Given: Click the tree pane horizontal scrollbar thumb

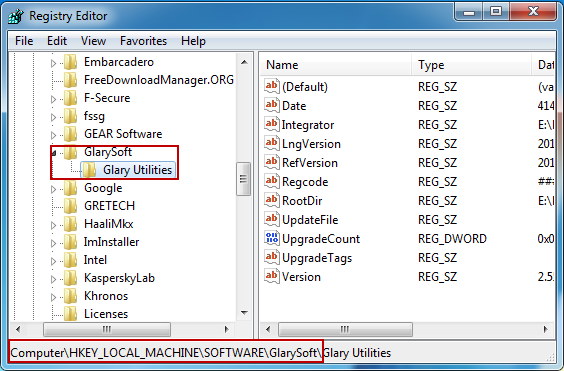Looking at the screenshot, I should (x=107, y=329).
